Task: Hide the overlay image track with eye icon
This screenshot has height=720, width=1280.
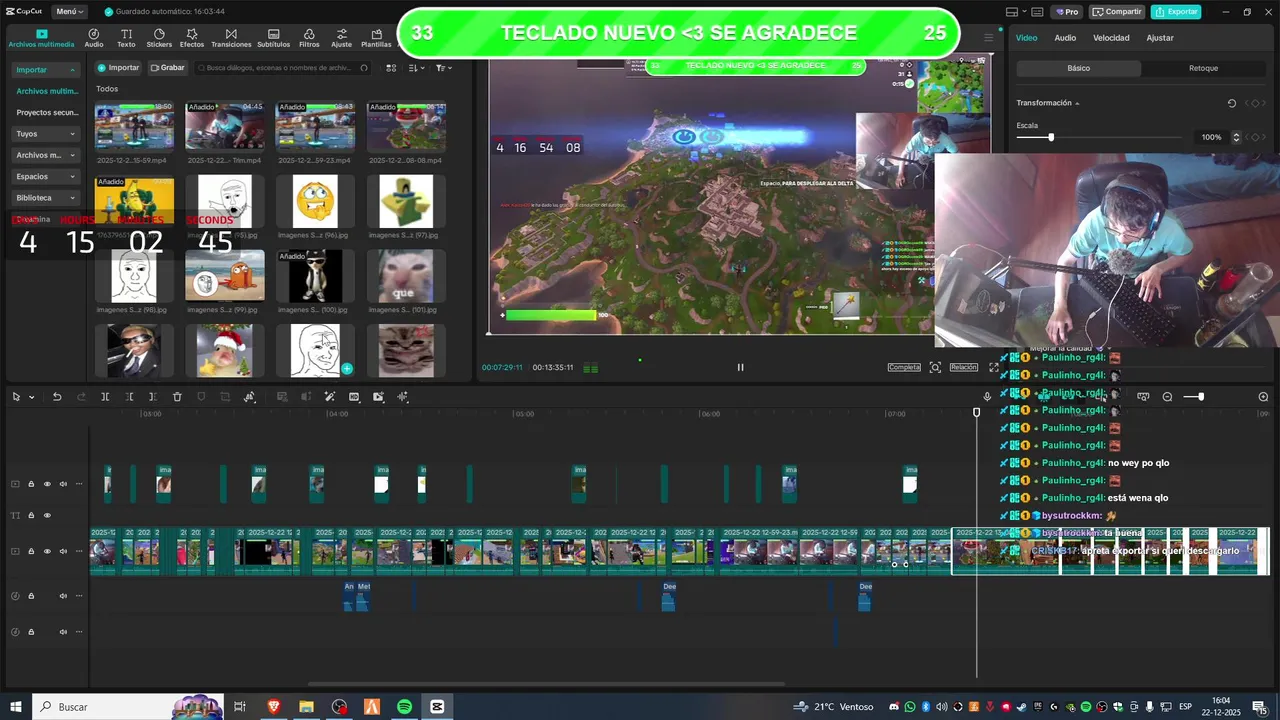Action: coord(47,484)
